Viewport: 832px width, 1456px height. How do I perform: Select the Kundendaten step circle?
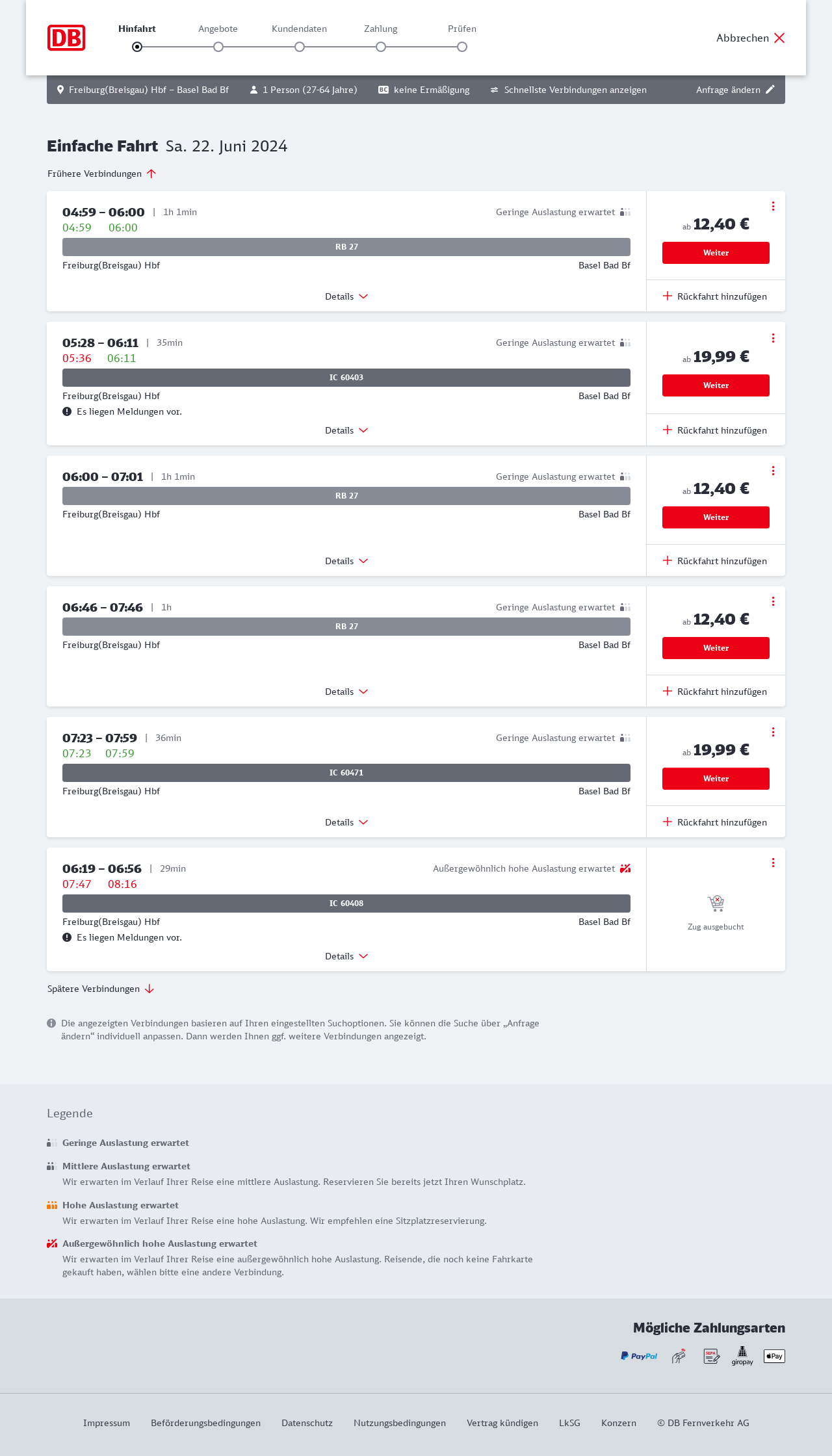pos(300,47)
